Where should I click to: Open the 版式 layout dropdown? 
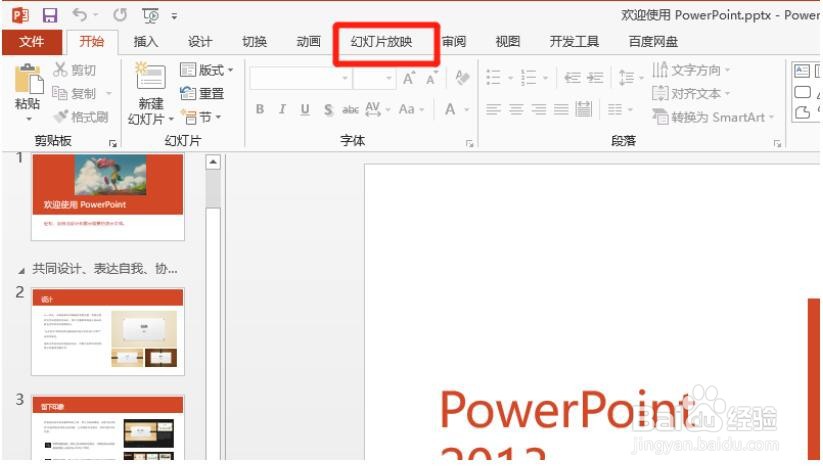click(x=206, y=70)
